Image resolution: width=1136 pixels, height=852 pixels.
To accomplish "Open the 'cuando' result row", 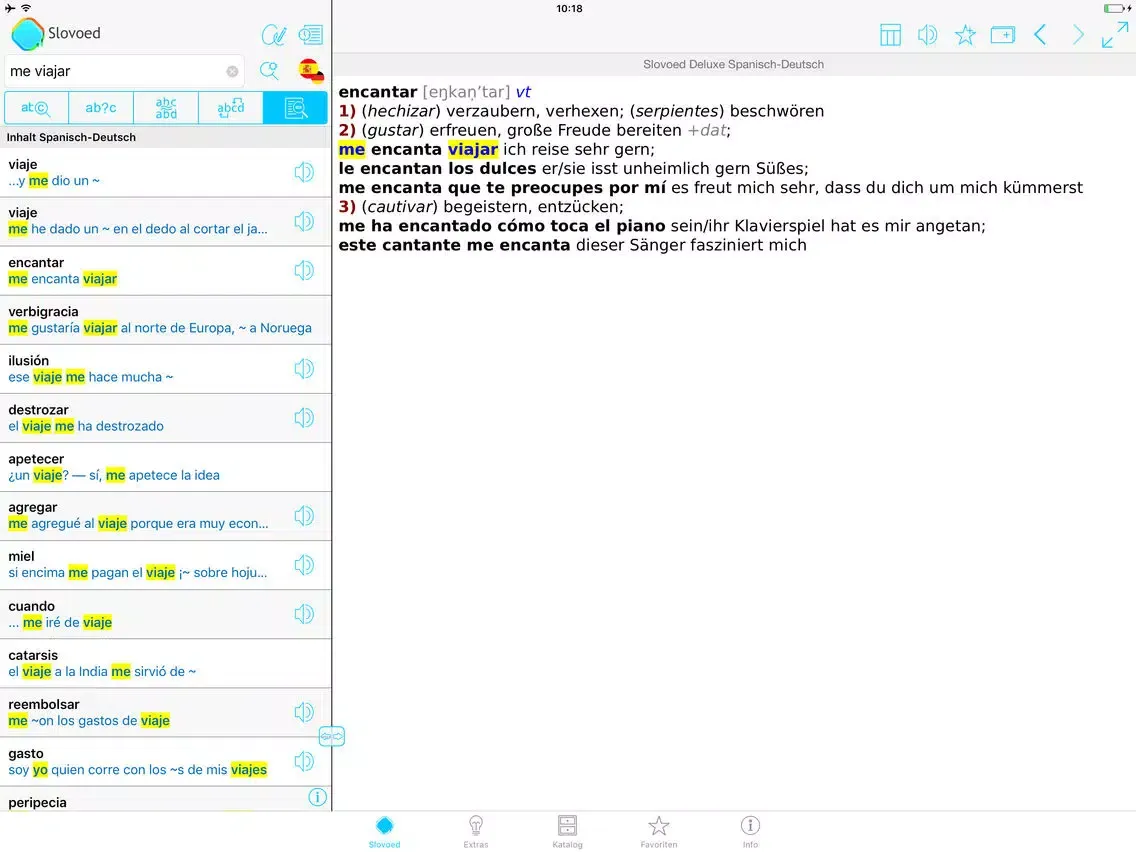I will point(166,614).
